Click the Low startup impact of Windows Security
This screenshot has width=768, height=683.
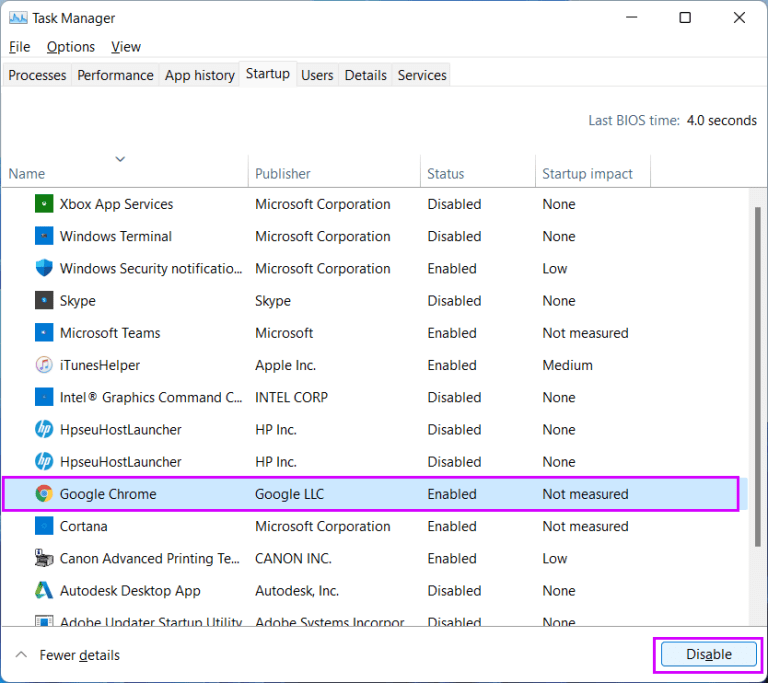coord(554,268)
